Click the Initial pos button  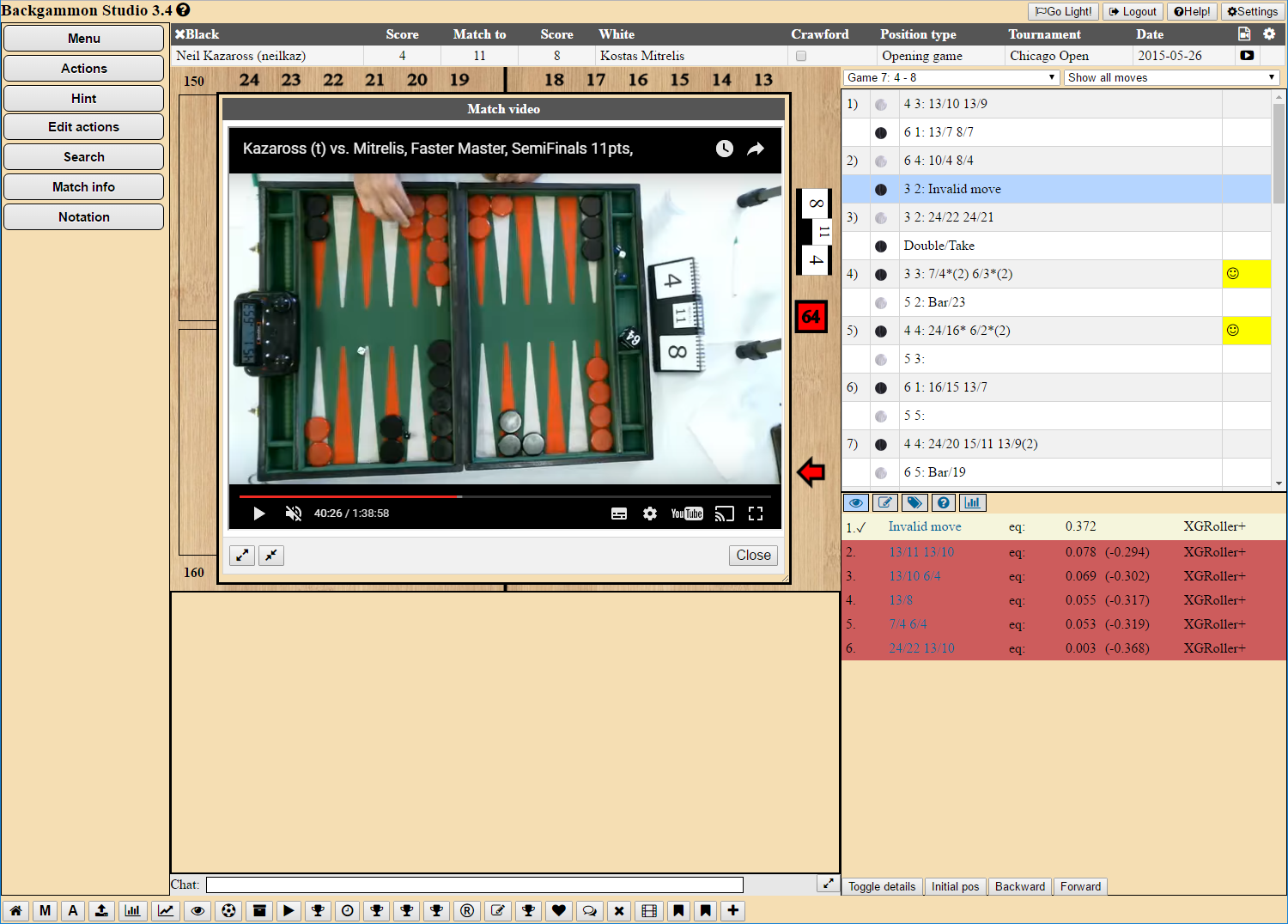click(955, 886)
